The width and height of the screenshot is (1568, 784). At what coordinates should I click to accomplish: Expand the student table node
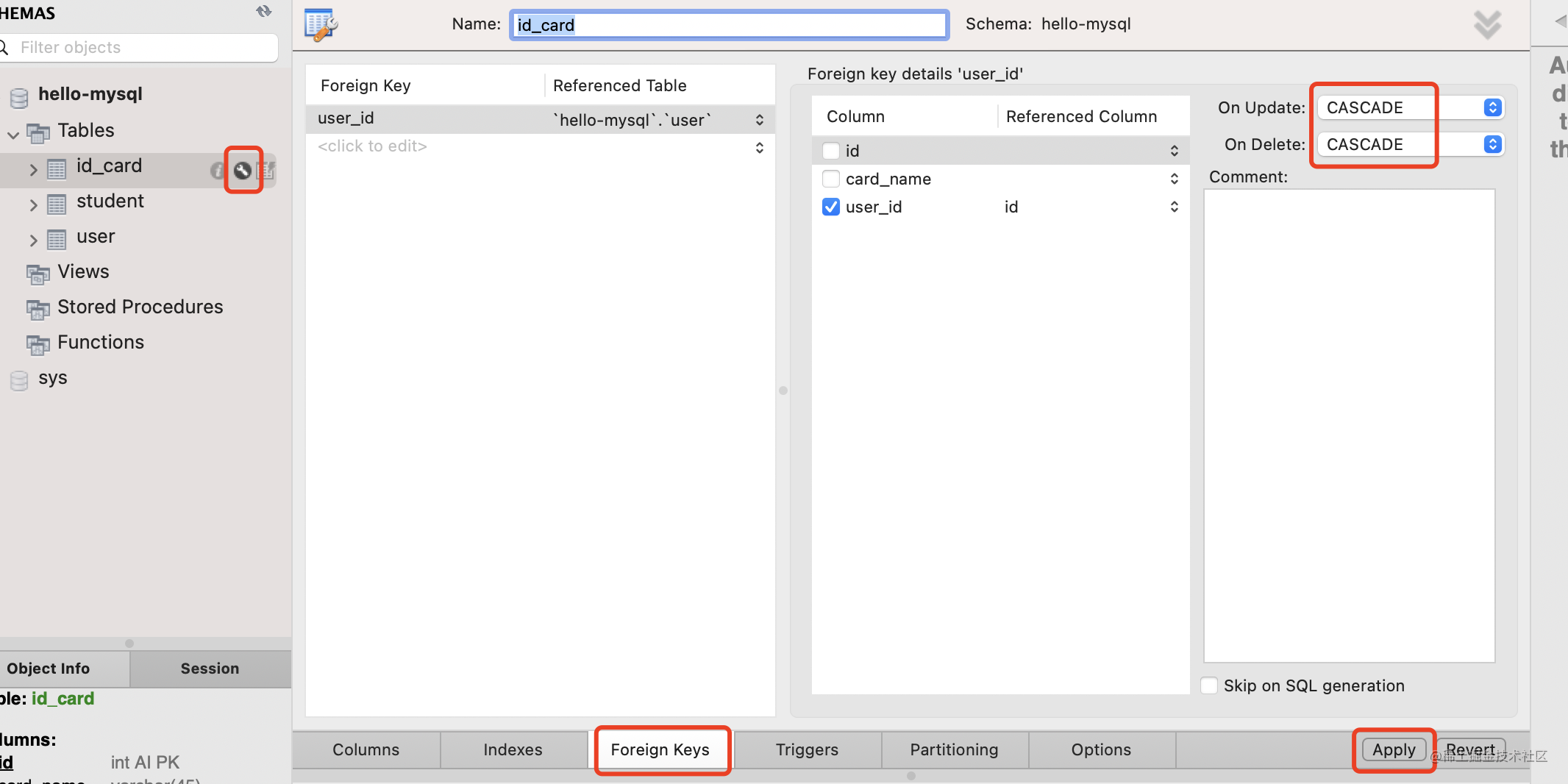33,205
